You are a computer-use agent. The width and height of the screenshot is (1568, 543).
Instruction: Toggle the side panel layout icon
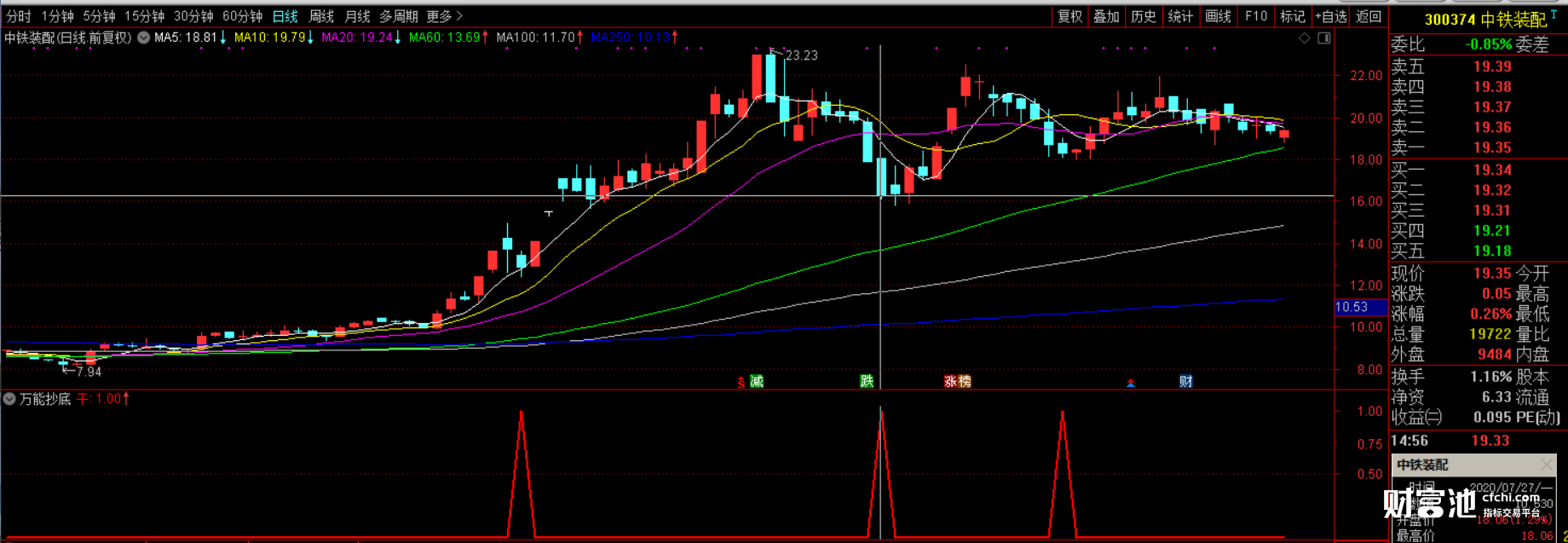click(x=1324, y=38)
